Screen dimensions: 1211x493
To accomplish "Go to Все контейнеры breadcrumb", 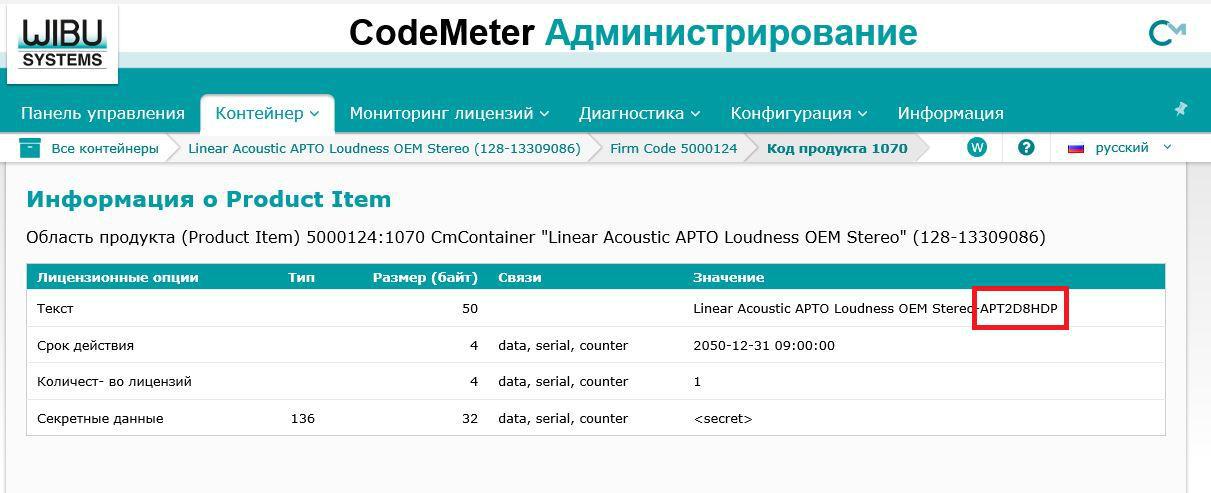I will click(x=105, y=148).
